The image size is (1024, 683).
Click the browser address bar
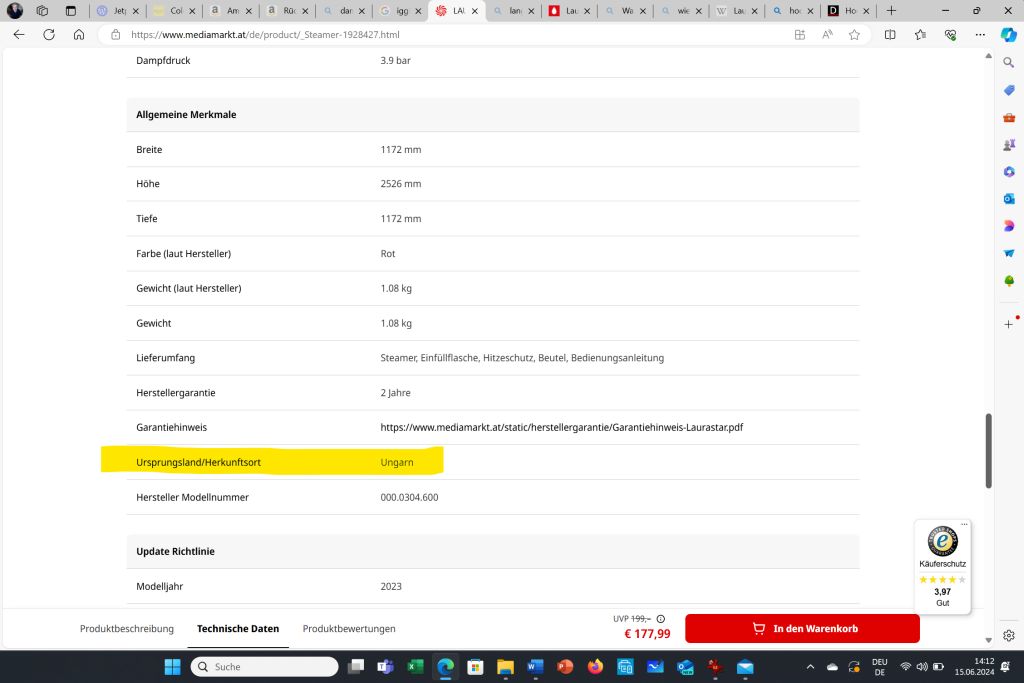tap(450, 34)
